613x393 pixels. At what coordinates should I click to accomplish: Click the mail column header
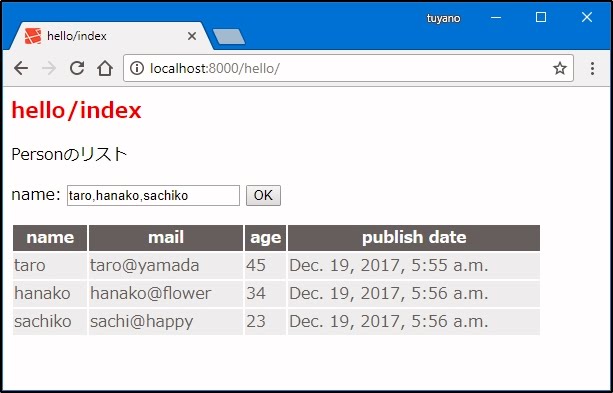pyautogui.click(x=166, y=238)
